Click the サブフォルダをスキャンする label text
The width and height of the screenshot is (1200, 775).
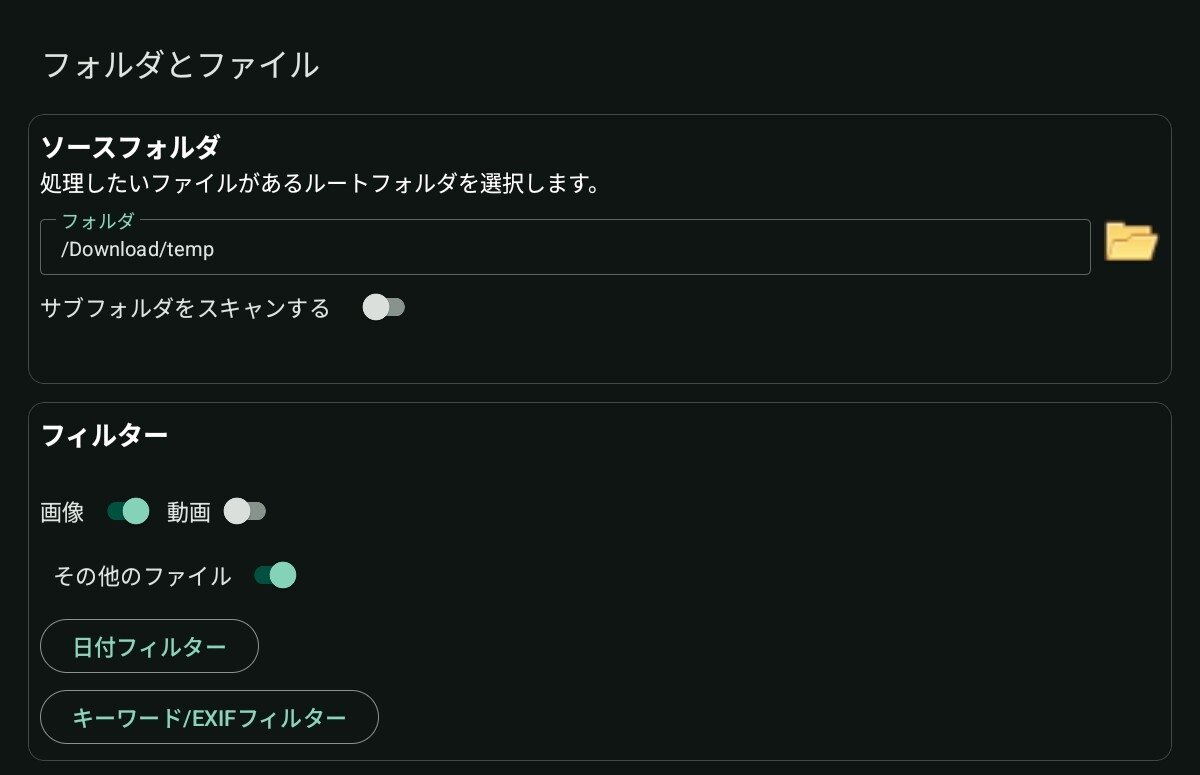tap(185, 308)
